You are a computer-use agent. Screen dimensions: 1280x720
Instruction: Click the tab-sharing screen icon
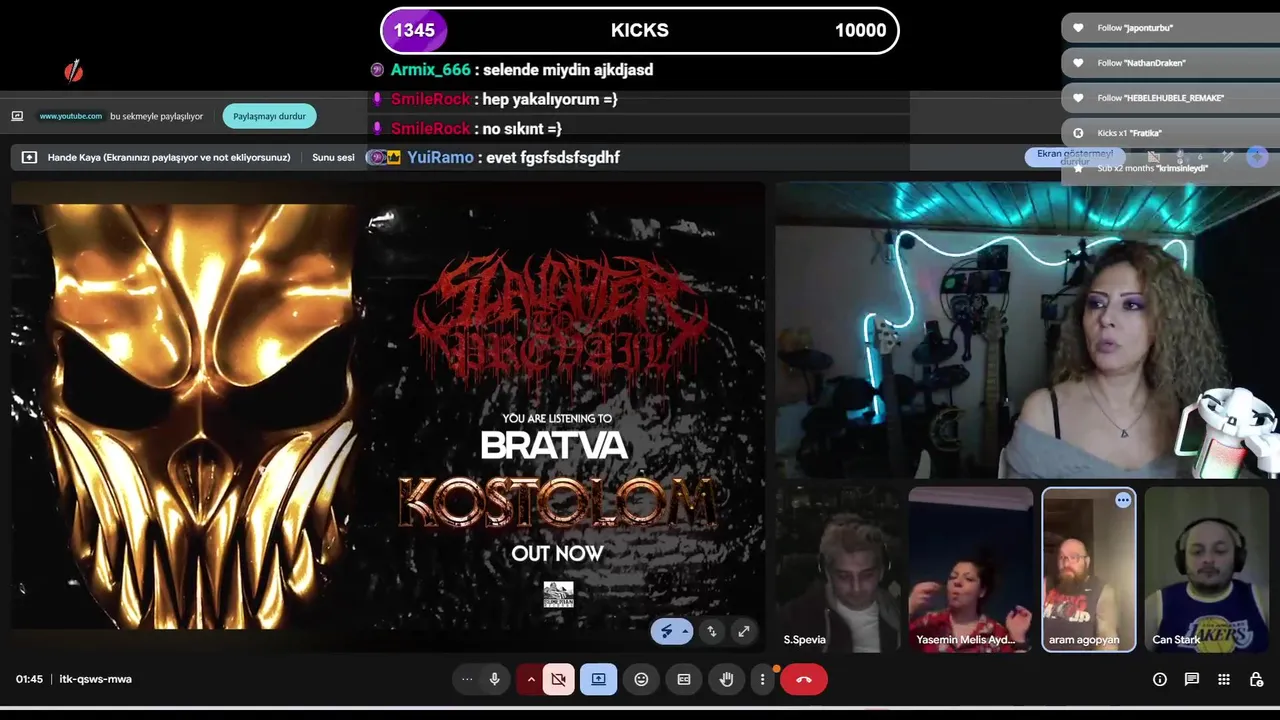pos(17,116)
